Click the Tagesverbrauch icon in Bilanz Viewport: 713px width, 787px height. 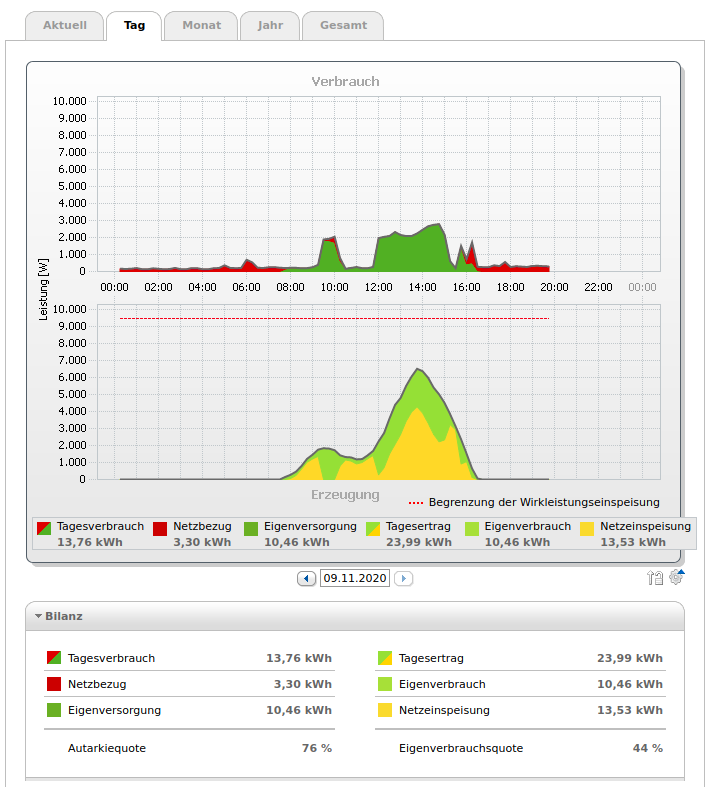(54, 658)
